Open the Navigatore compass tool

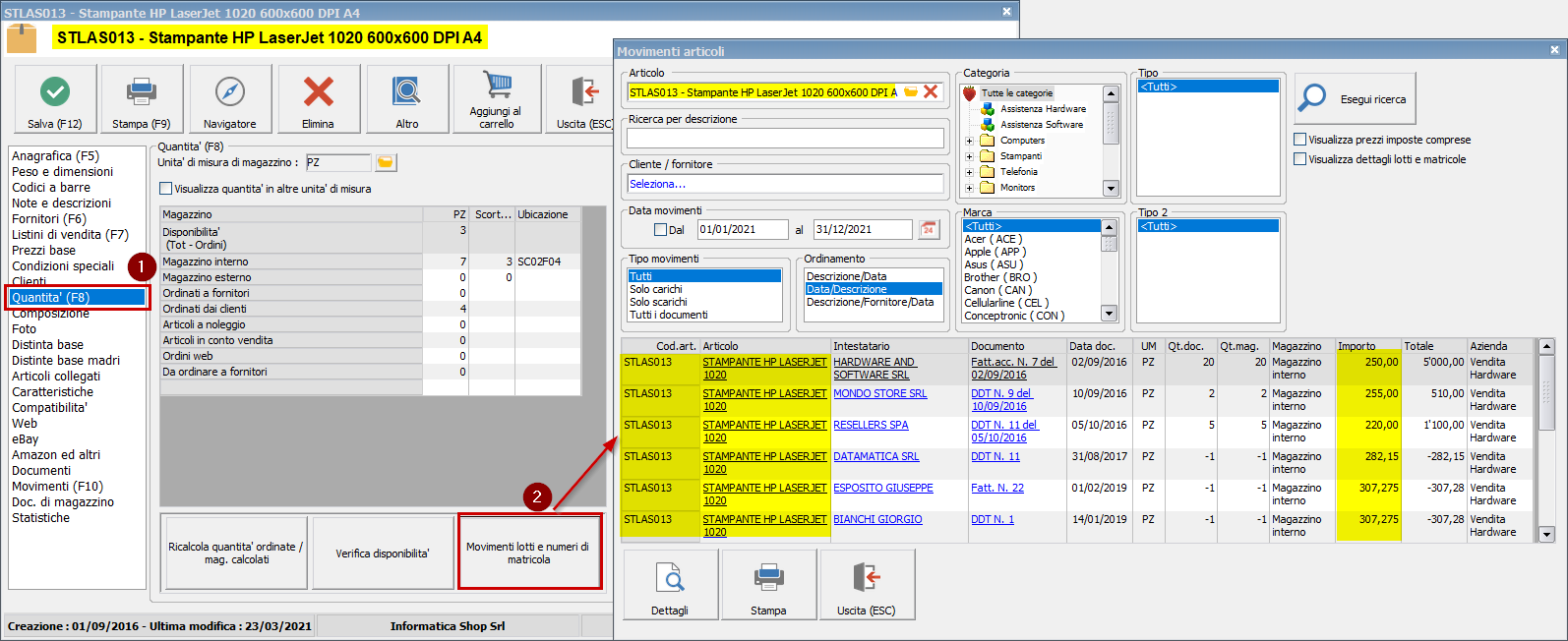coord(230,99)
